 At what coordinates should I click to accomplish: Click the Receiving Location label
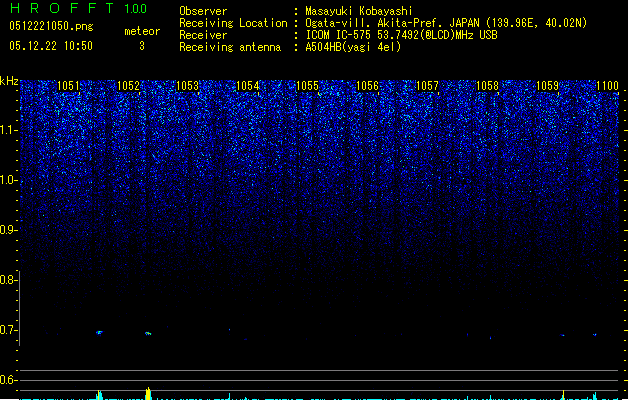click(233, 23)
